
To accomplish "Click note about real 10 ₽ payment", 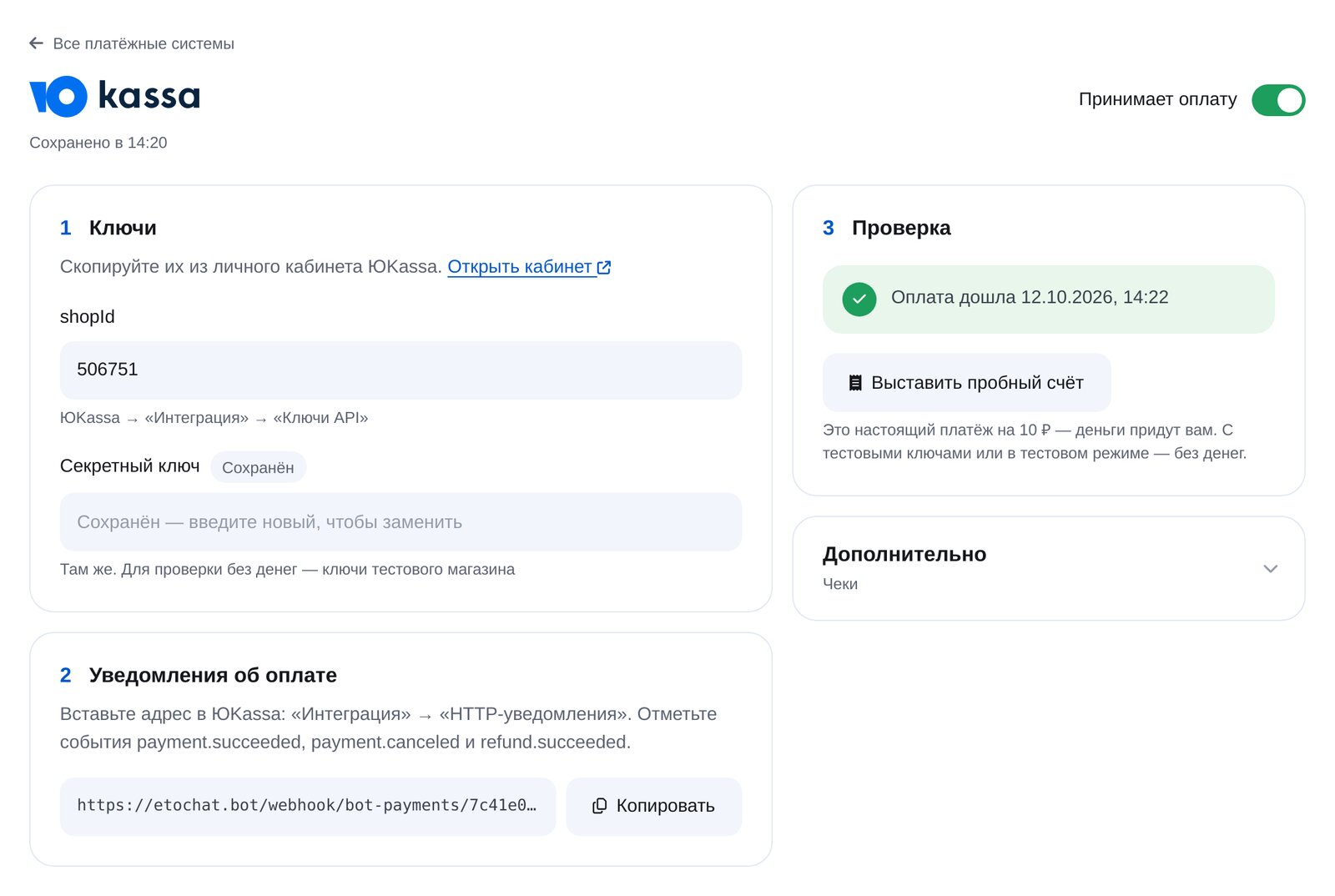I will 1034,441.
